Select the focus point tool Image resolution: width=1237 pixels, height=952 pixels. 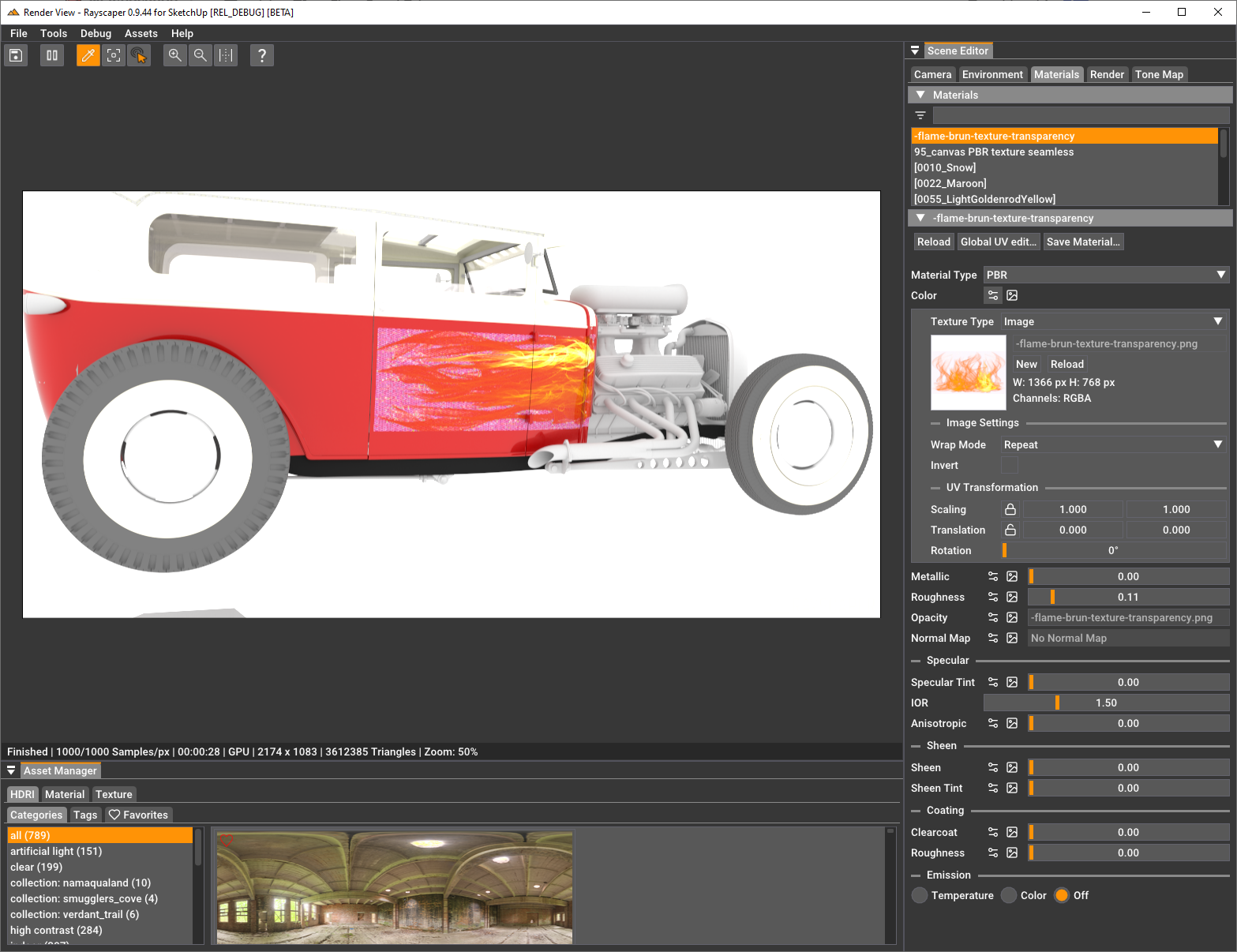(114, 55)
